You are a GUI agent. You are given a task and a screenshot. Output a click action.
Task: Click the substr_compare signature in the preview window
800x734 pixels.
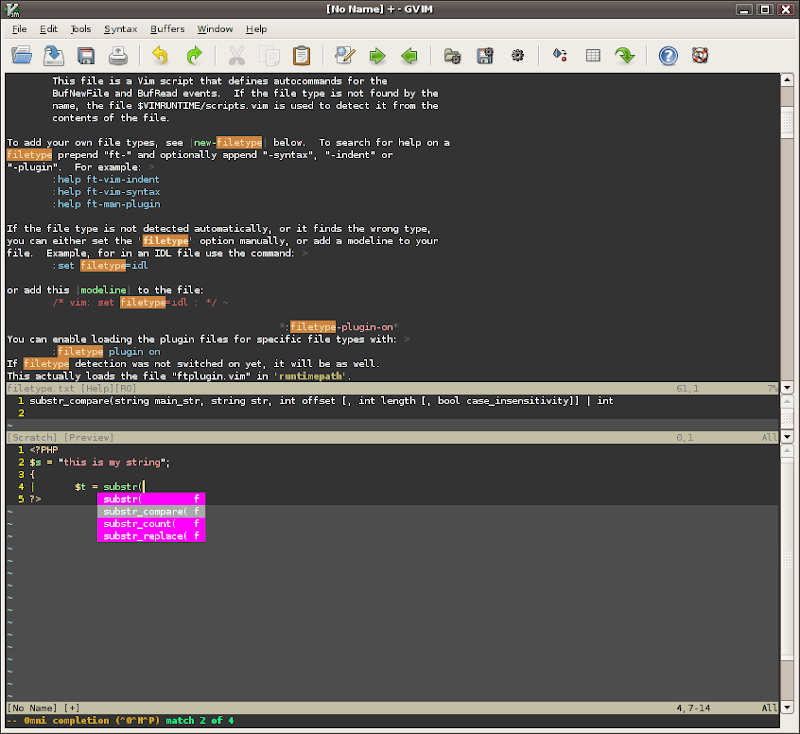[x=321, y=400]
